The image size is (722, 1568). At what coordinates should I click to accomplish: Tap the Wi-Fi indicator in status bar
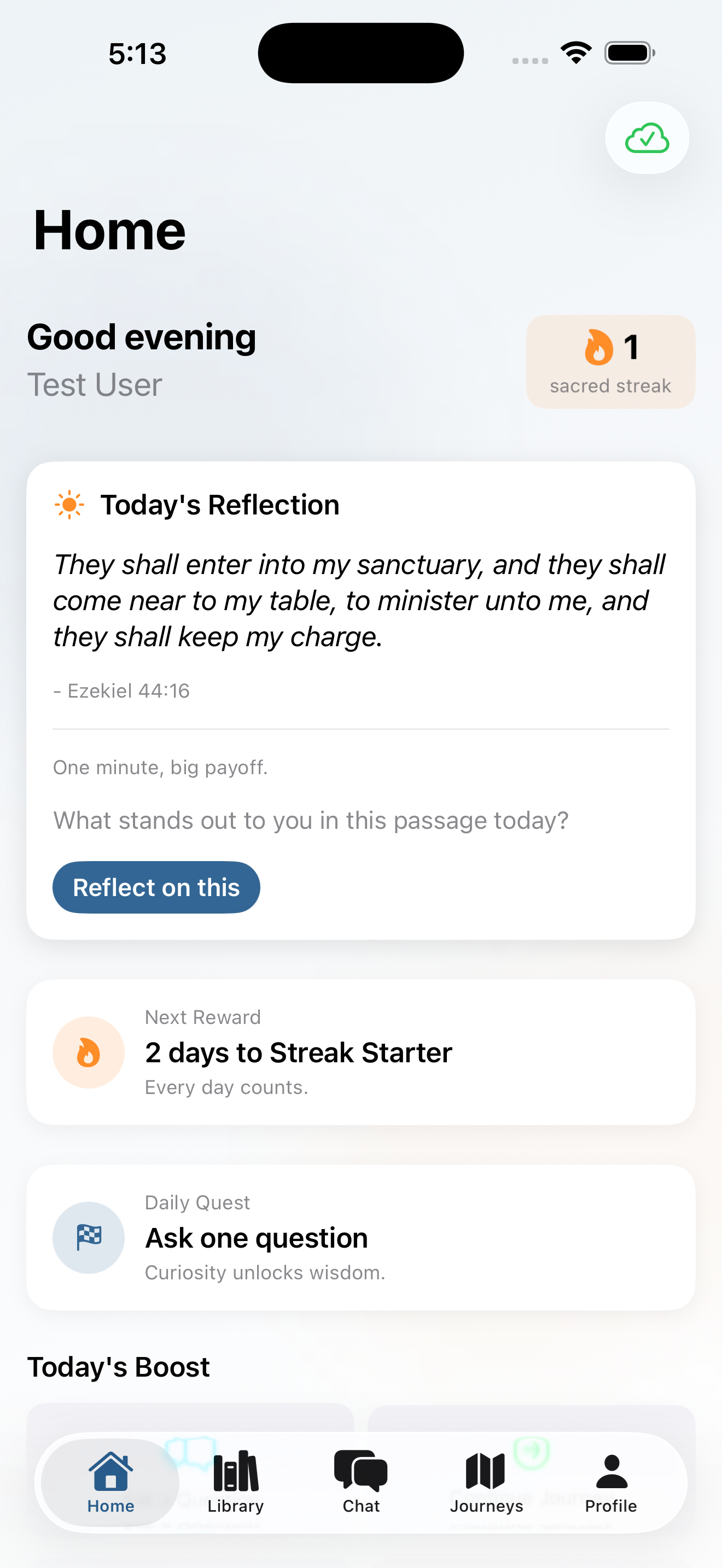point(576,52)
